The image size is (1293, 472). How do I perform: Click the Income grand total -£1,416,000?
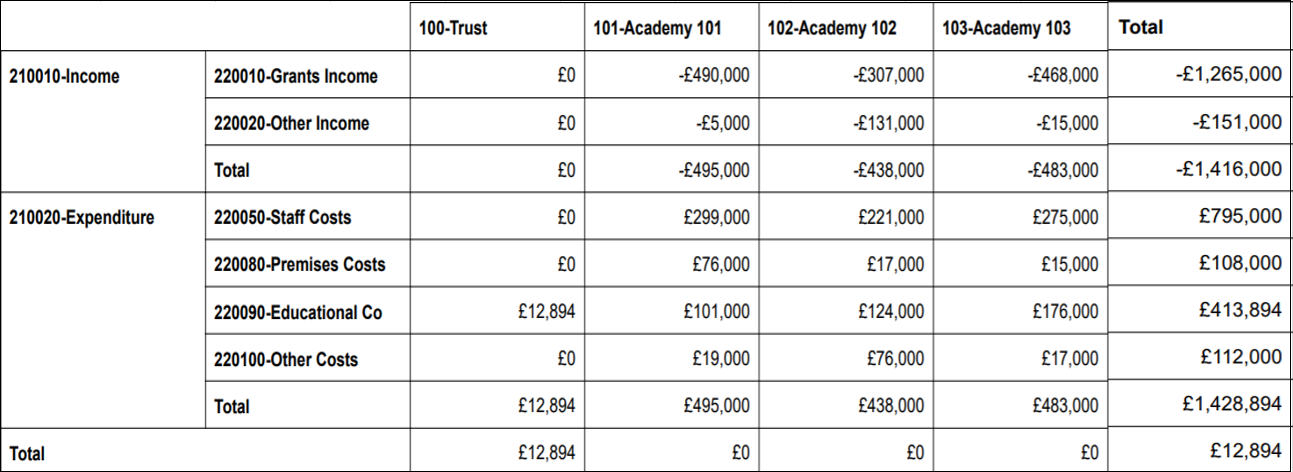pos(1229,169)
